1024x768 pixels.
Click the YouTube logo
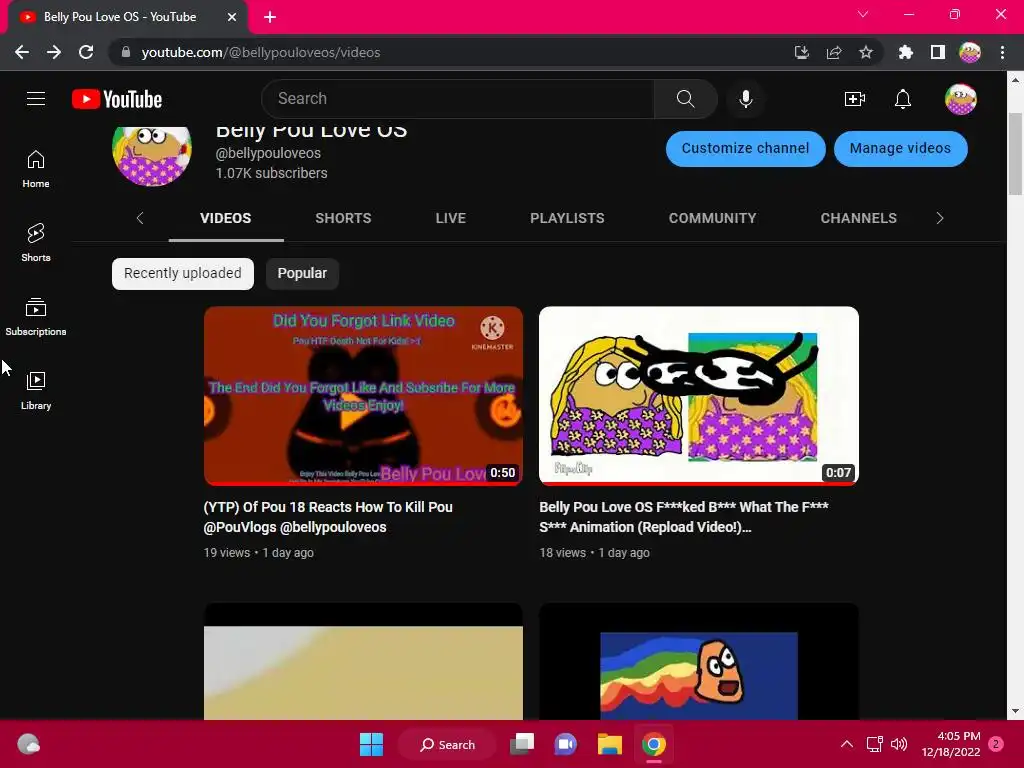coord(117,99)
